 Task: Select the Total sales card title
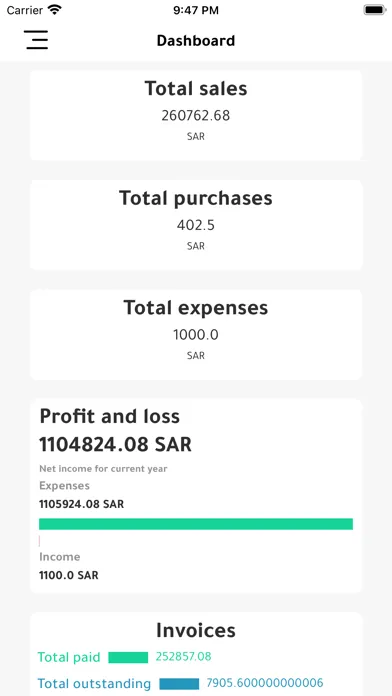click(x=196, y=88)
